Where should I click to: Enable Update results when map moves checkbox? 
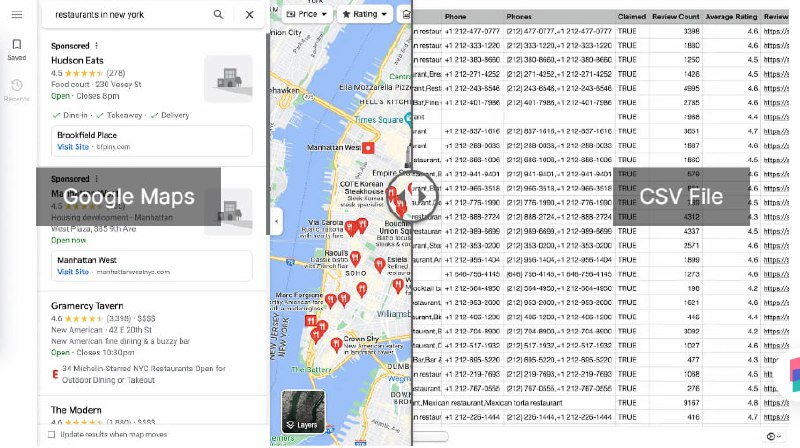click(52, 434)
